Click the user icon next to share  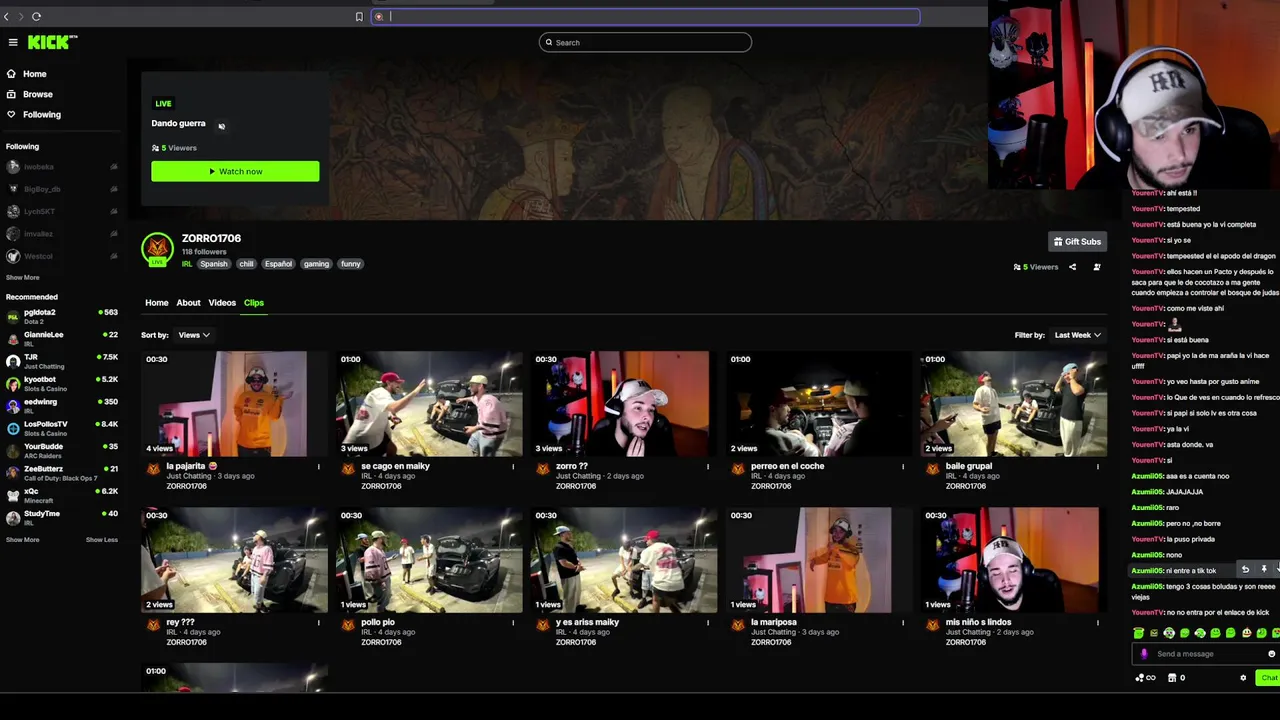1097,267
